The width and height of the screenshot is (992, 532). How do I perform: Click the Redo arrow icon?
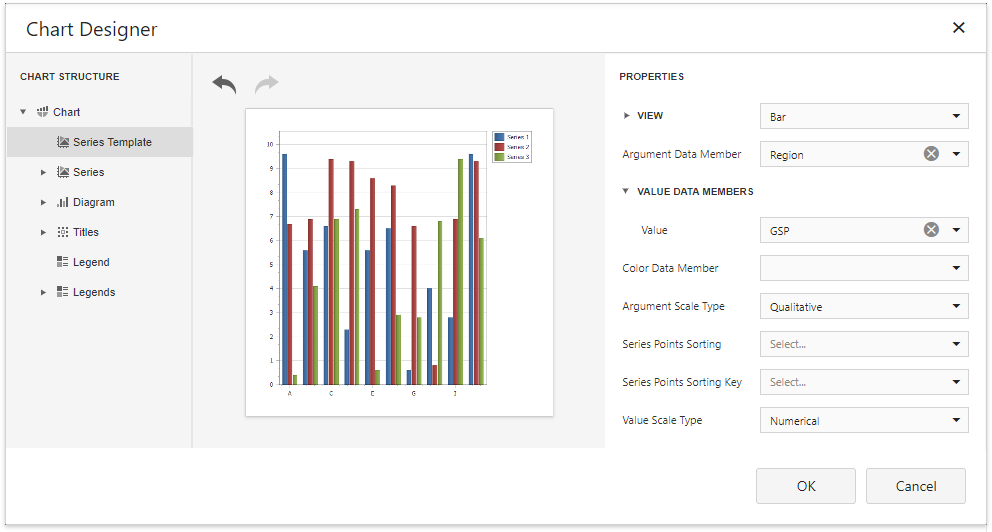click(x=266, y=85)
